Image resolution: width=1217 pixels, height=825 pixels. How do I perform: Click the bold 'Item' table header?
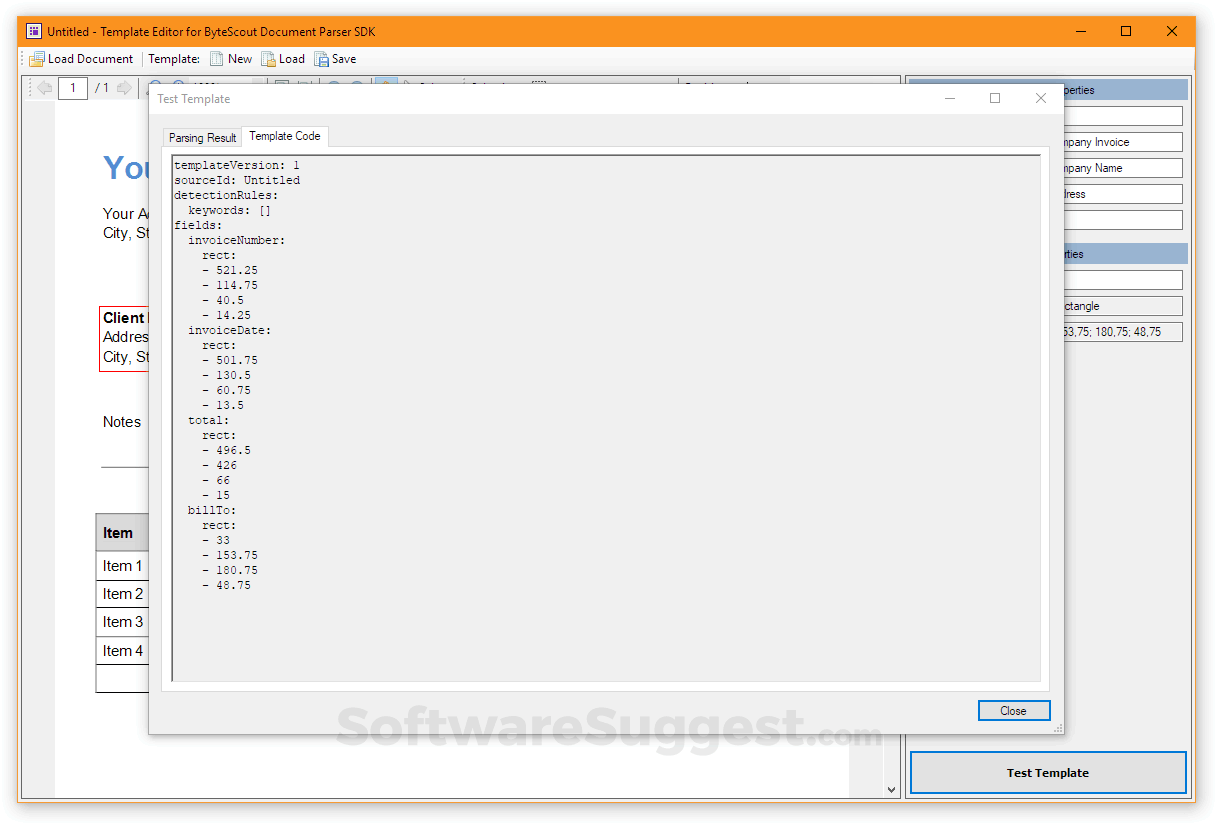click(x=118, y=533)
